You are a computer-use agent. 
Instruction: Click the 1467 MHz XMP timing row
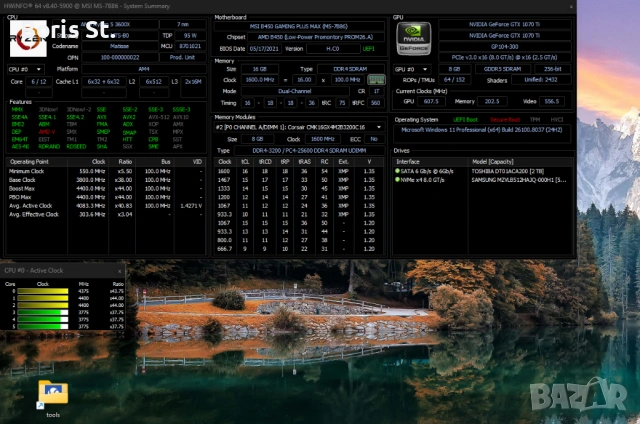299,180
